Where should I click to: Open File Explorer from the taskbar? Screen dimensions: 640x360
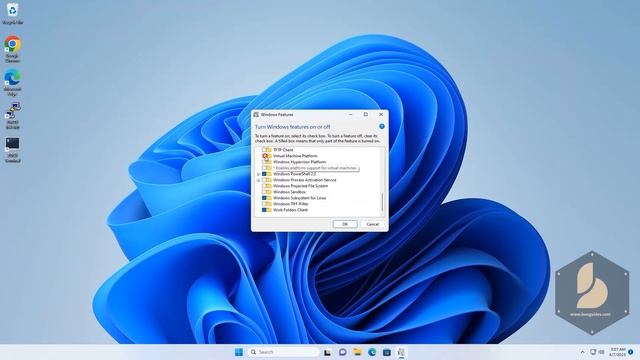click(x=357, y=352)
